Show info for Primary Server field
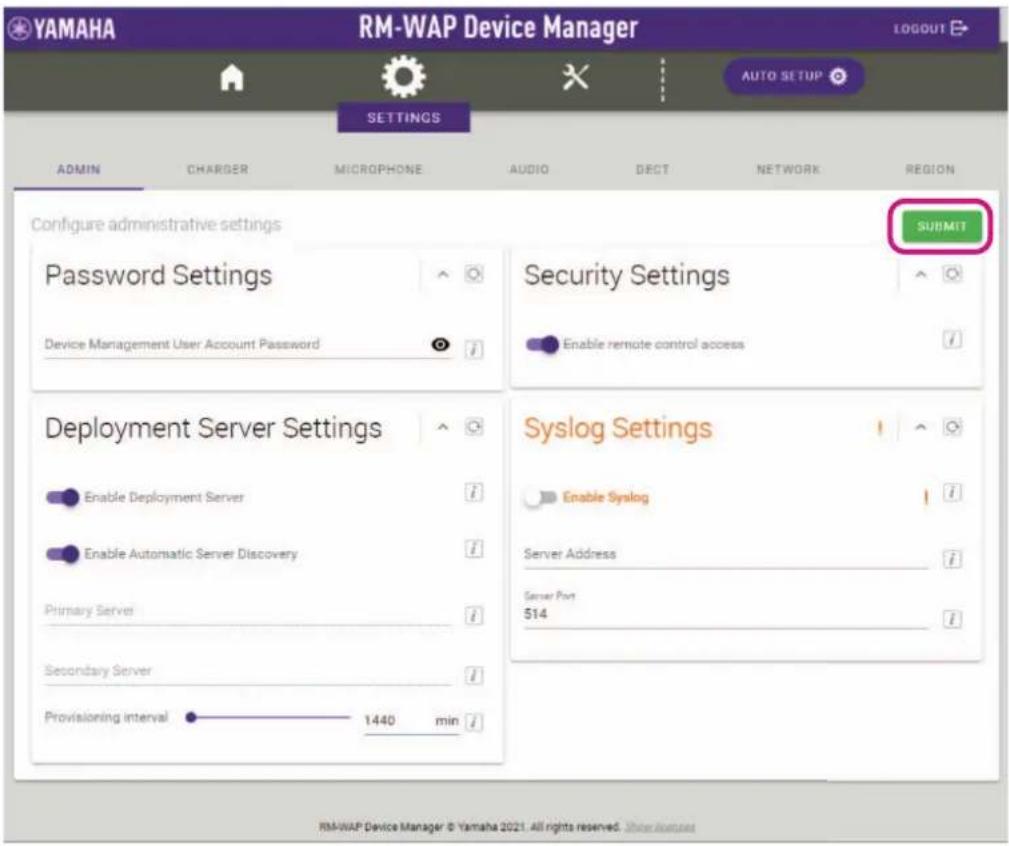 (474, 616)
